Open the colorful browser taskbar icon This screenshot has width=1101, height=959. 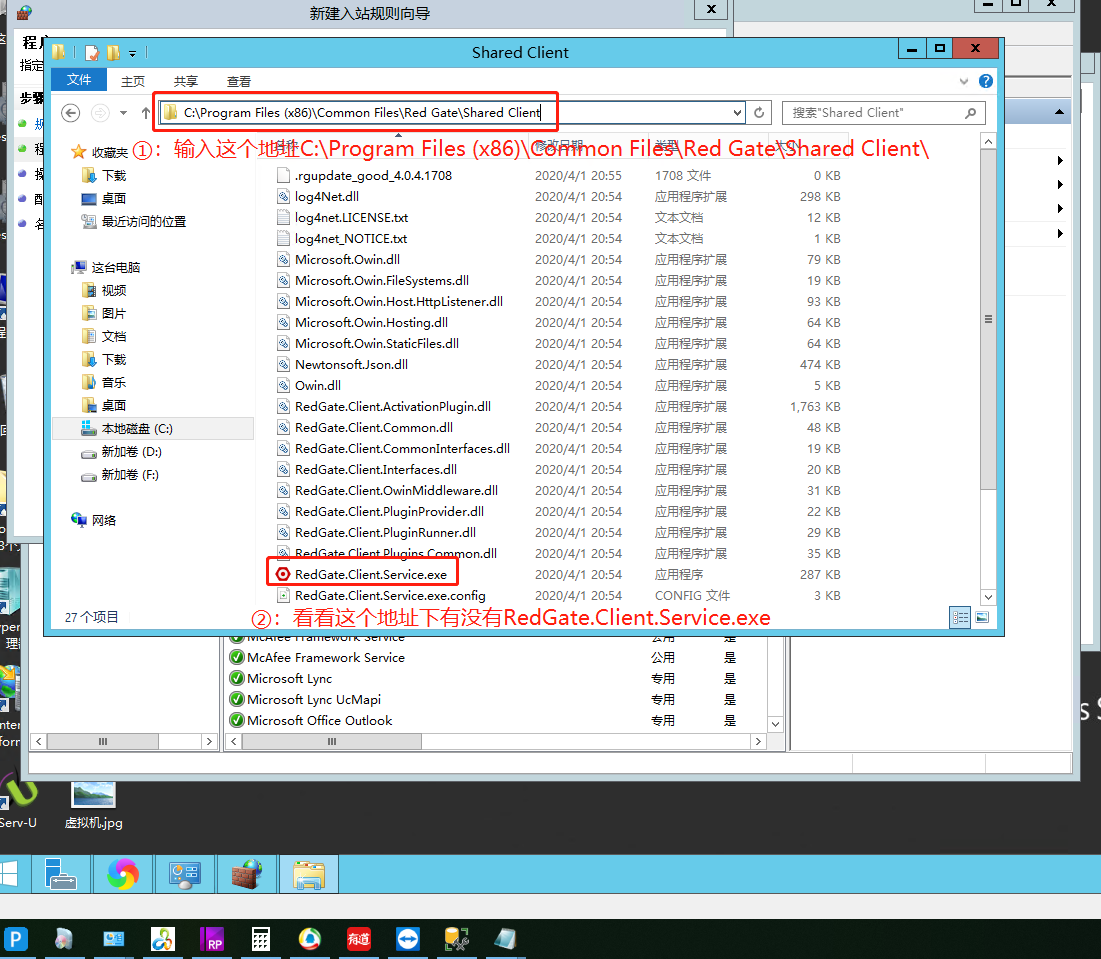pyautogui.click(x=123, y=874)
